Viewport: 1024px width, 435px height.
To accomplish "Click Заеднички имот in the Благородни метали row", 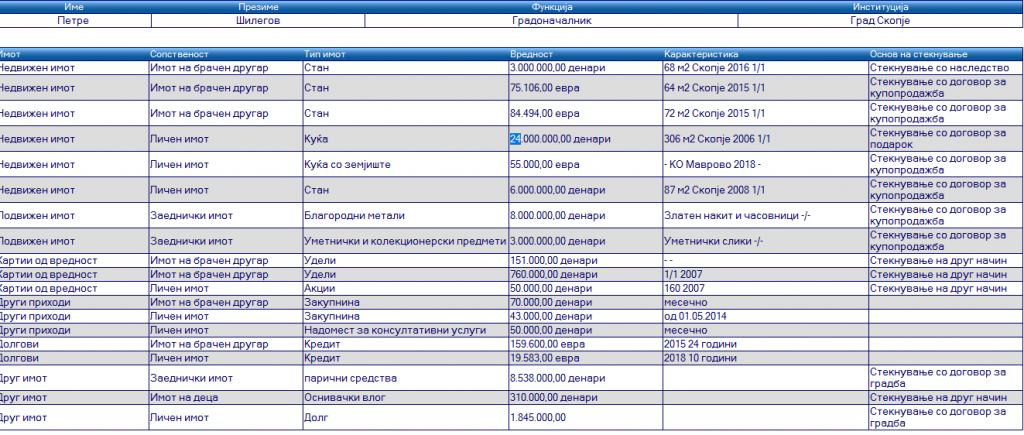I will 225,216.
